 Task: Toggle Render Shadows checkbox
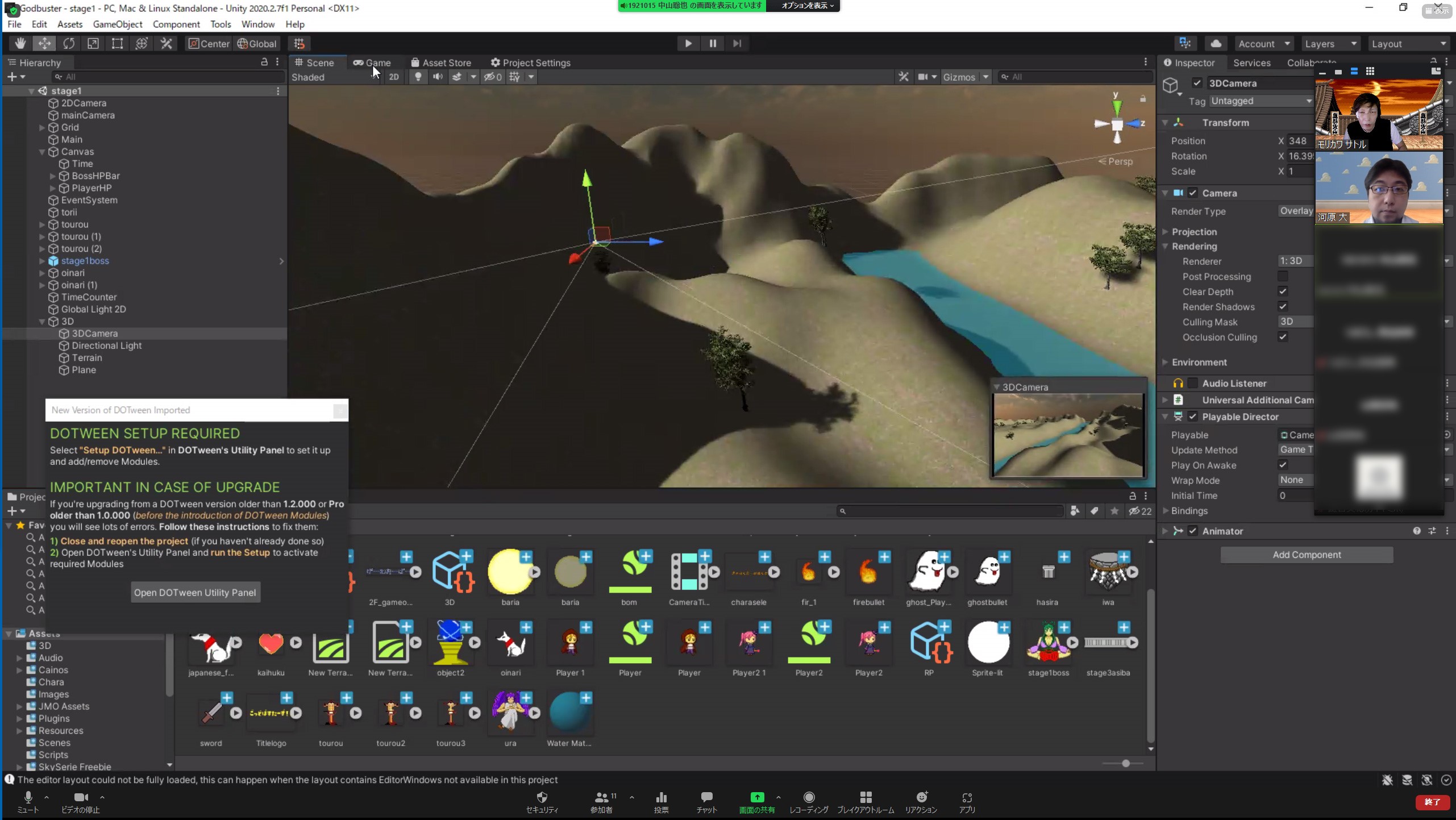click(x=1283, y=307)
